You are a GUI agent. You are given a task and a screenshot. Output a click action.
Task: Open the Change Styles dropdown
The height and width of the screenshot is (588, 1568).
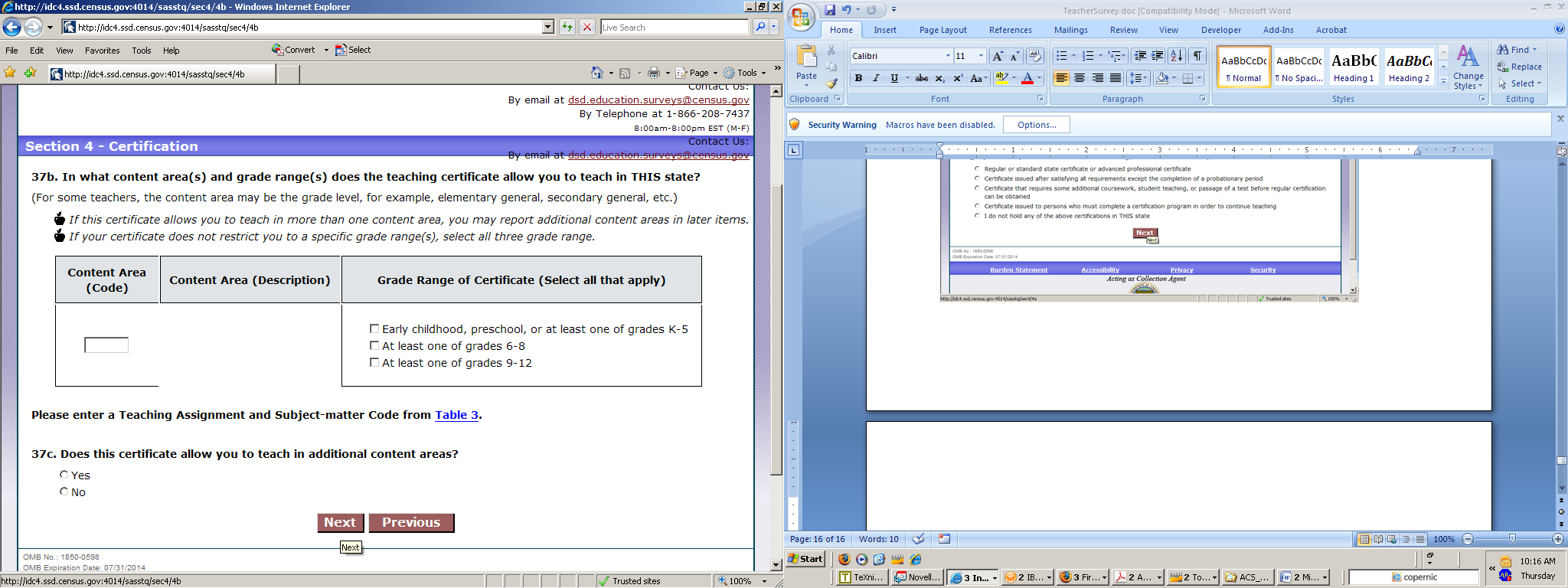coord(1468,69)
